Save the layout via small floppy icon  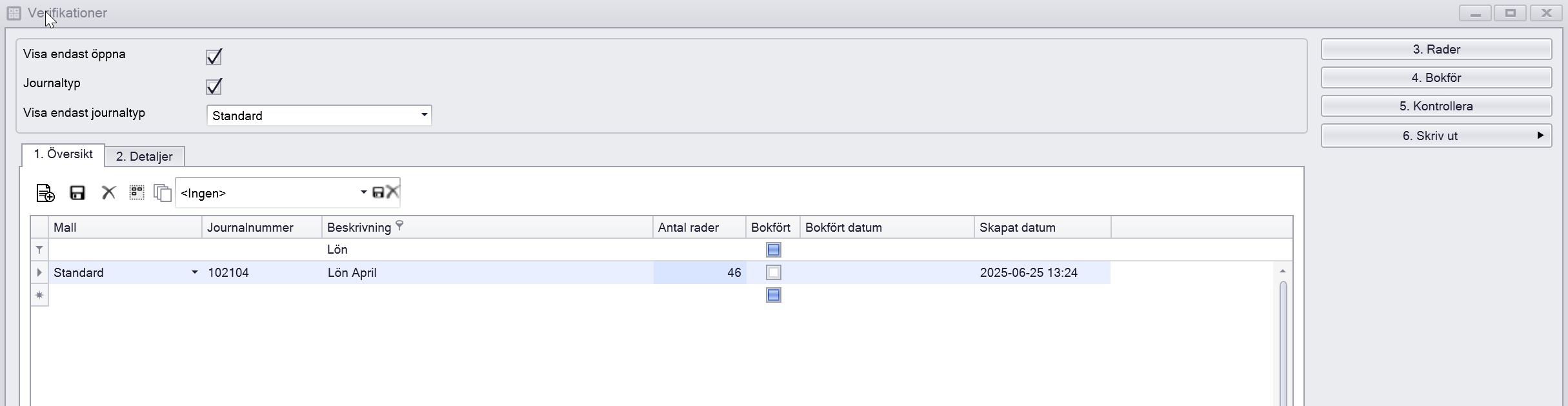[378, 192]
